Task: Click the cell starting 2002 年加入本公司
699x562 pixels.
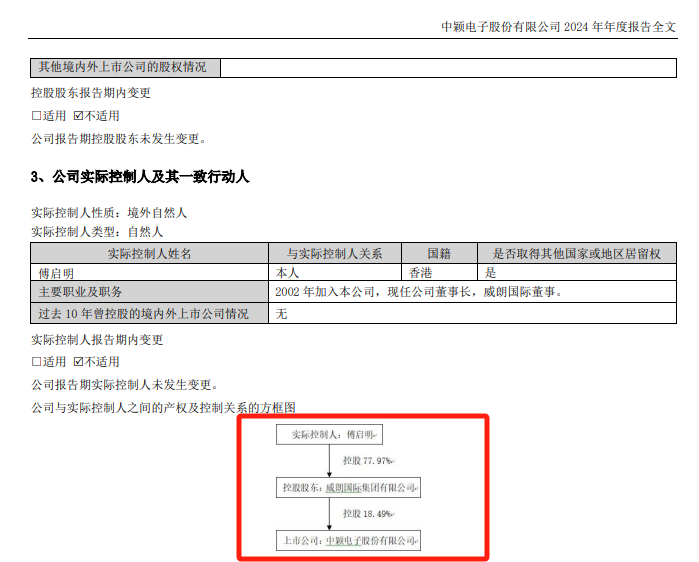Action: tap(473, 292)
